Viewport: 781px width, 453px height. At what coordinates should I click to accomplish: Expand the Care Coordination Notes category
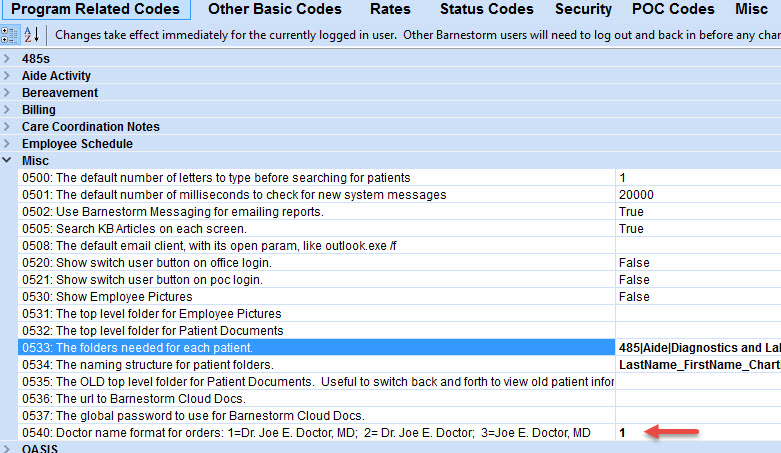[7, 126]
